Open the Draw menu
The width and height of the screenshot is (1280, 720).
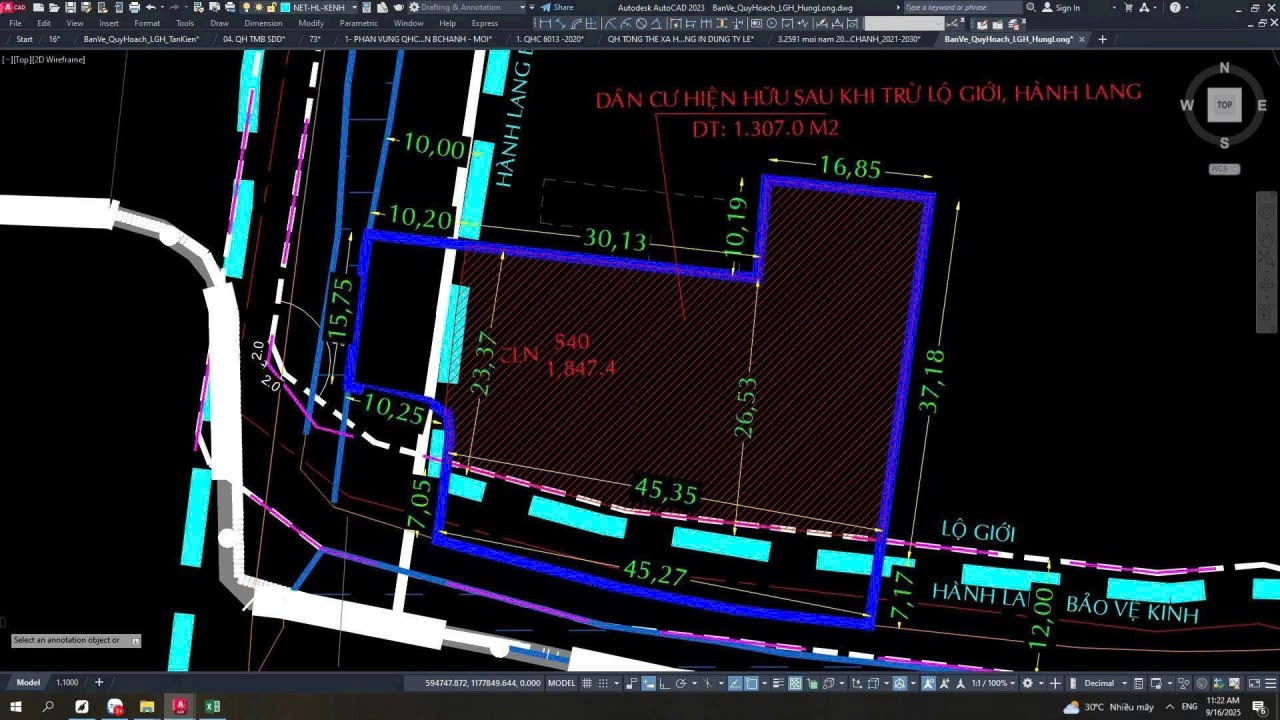point(219,23)
